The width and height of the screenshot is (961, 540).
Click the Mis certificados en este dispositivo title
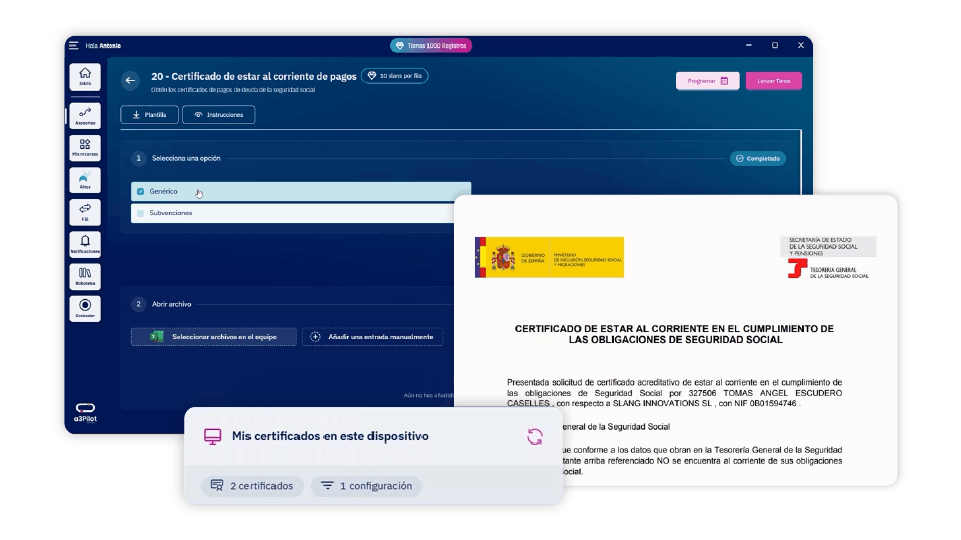point(330,436)
